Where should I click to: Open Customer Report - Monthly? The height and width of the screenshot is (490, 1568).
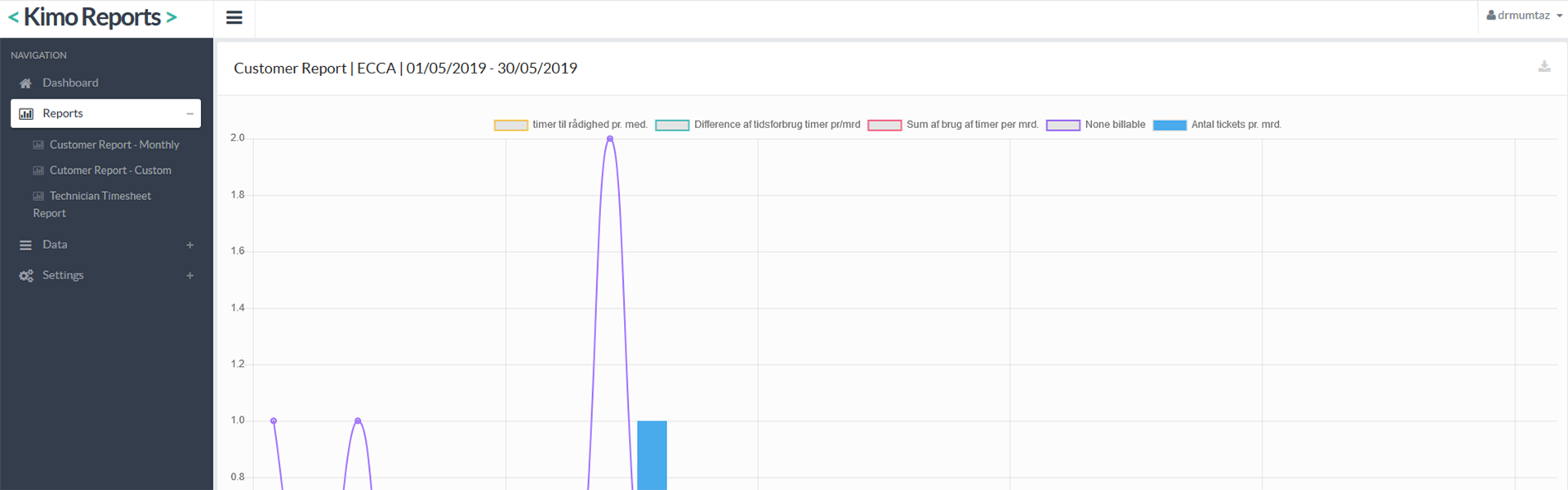(114, 145)
